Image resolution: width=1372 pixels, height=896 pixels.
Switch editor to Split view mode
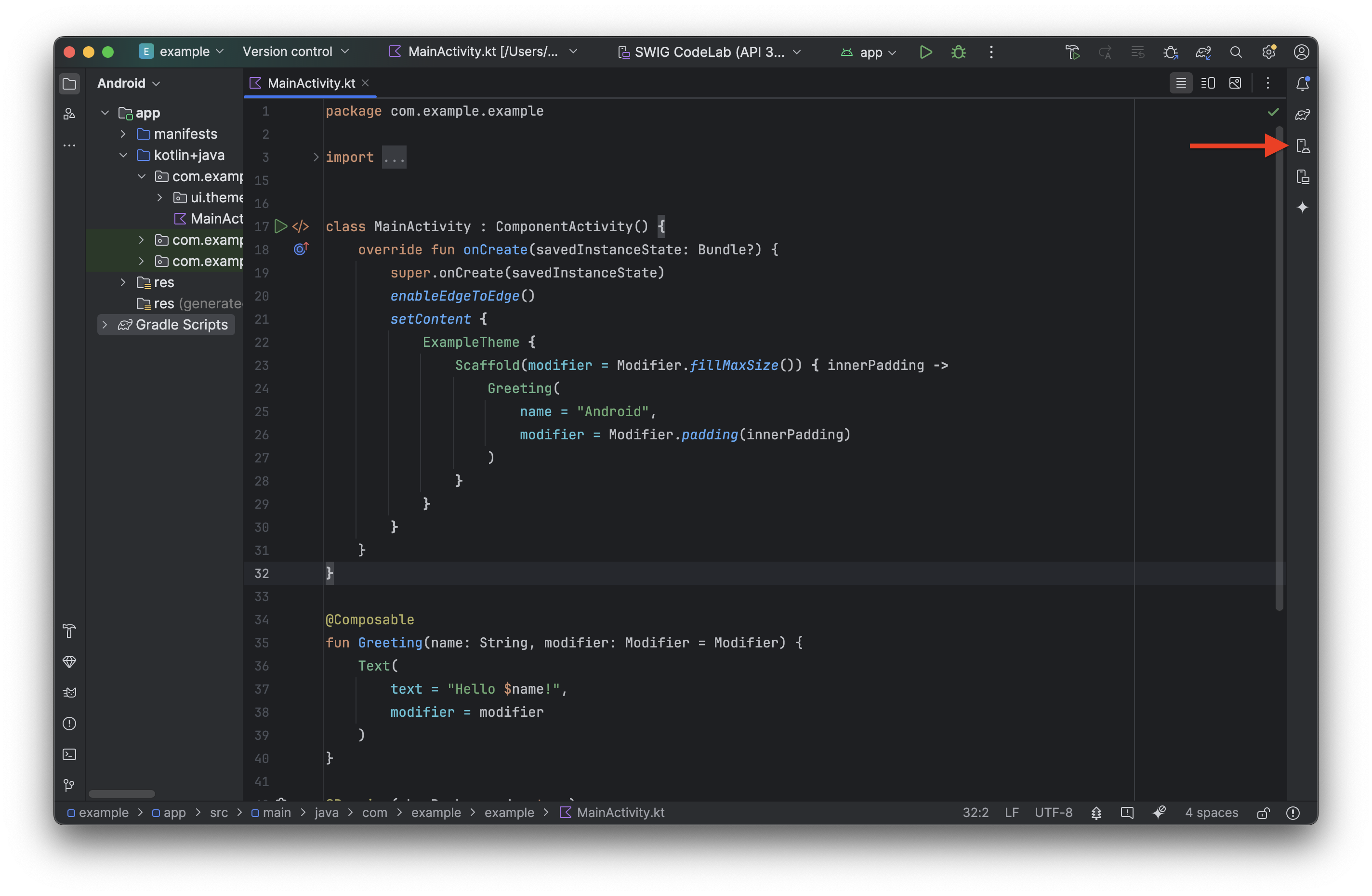pyautogui.click(x=1208, y=83)
